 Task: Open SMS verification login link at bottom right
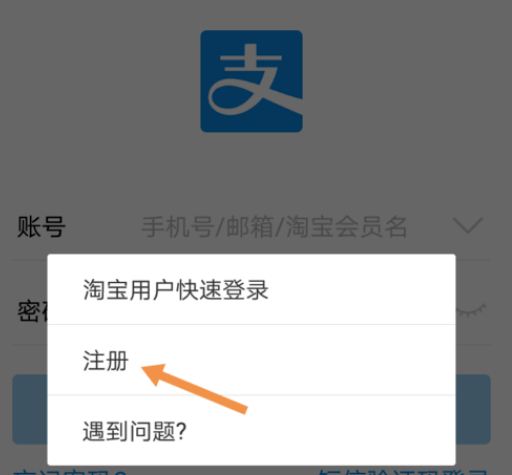(402, 472)
